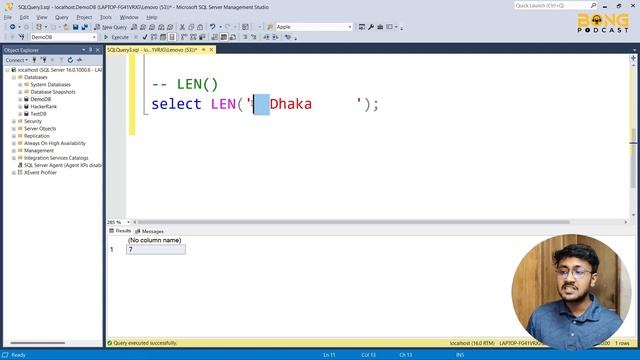Click the Properties wrench icon
The width and height of the screenshot is (640, 360).
[371, 27]
